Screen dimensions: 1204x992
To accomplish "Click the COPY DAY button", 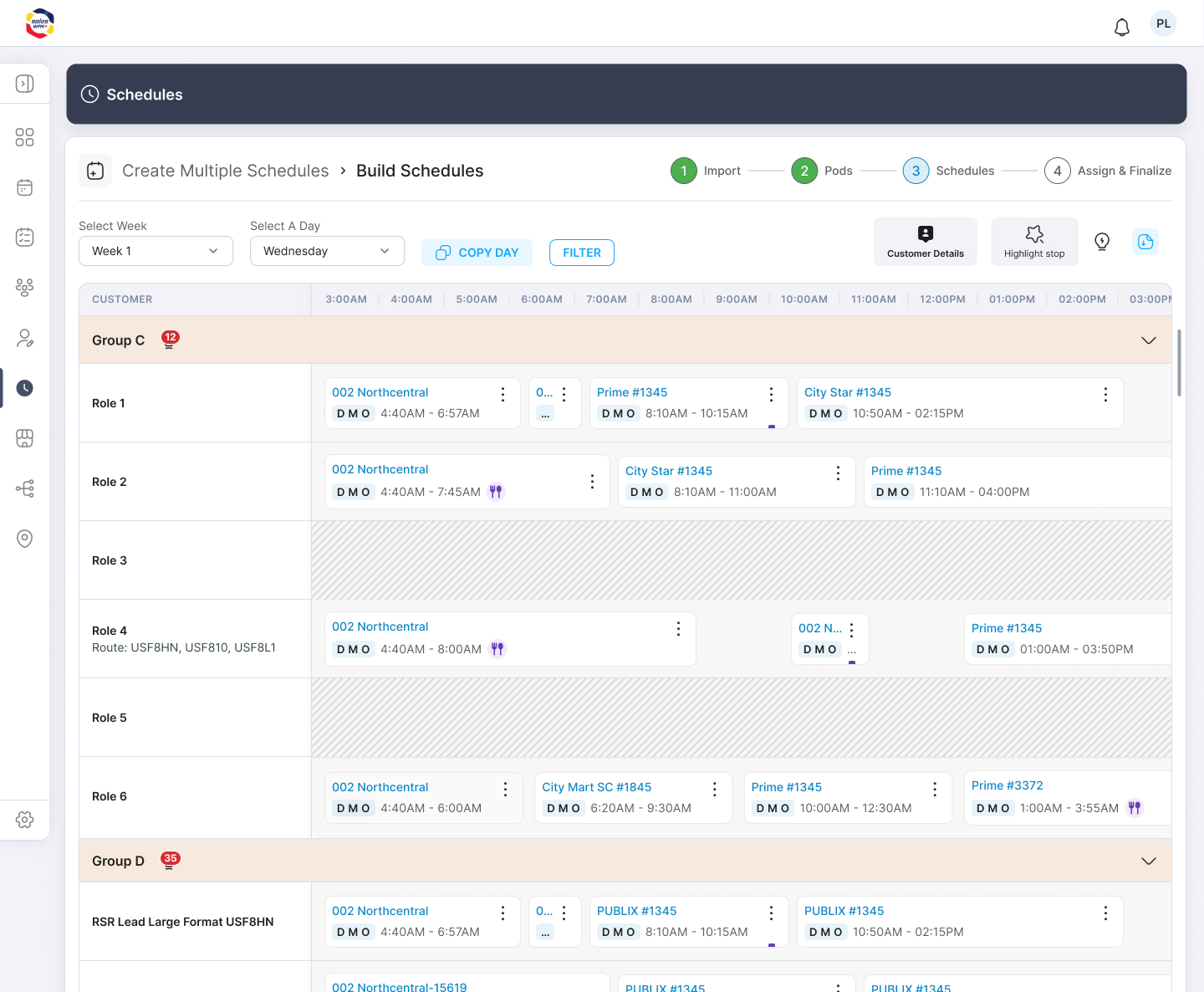I will coord(477,253).
